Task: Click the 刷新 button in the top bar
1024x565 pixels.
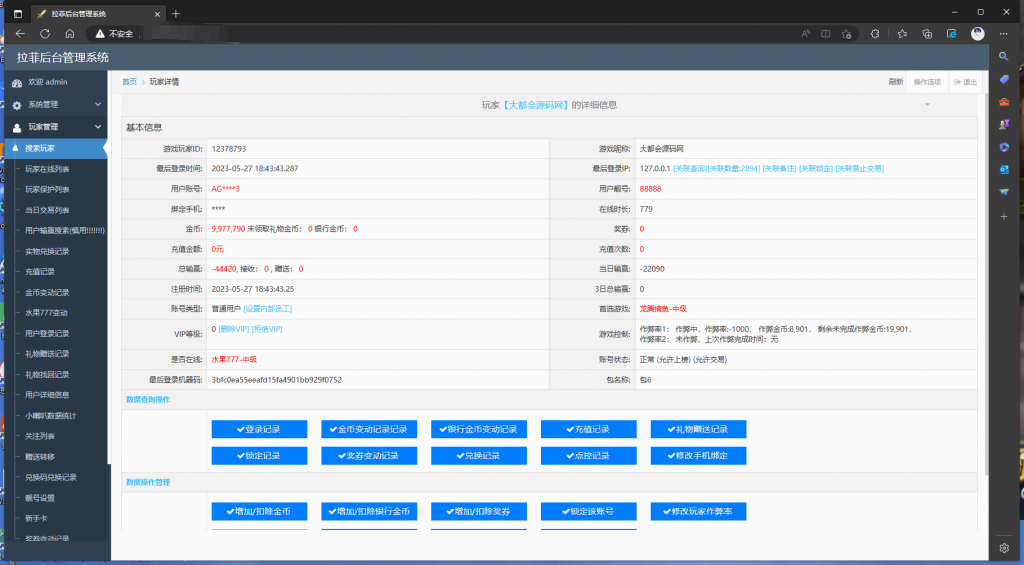Action: click(x=896, y=82)
